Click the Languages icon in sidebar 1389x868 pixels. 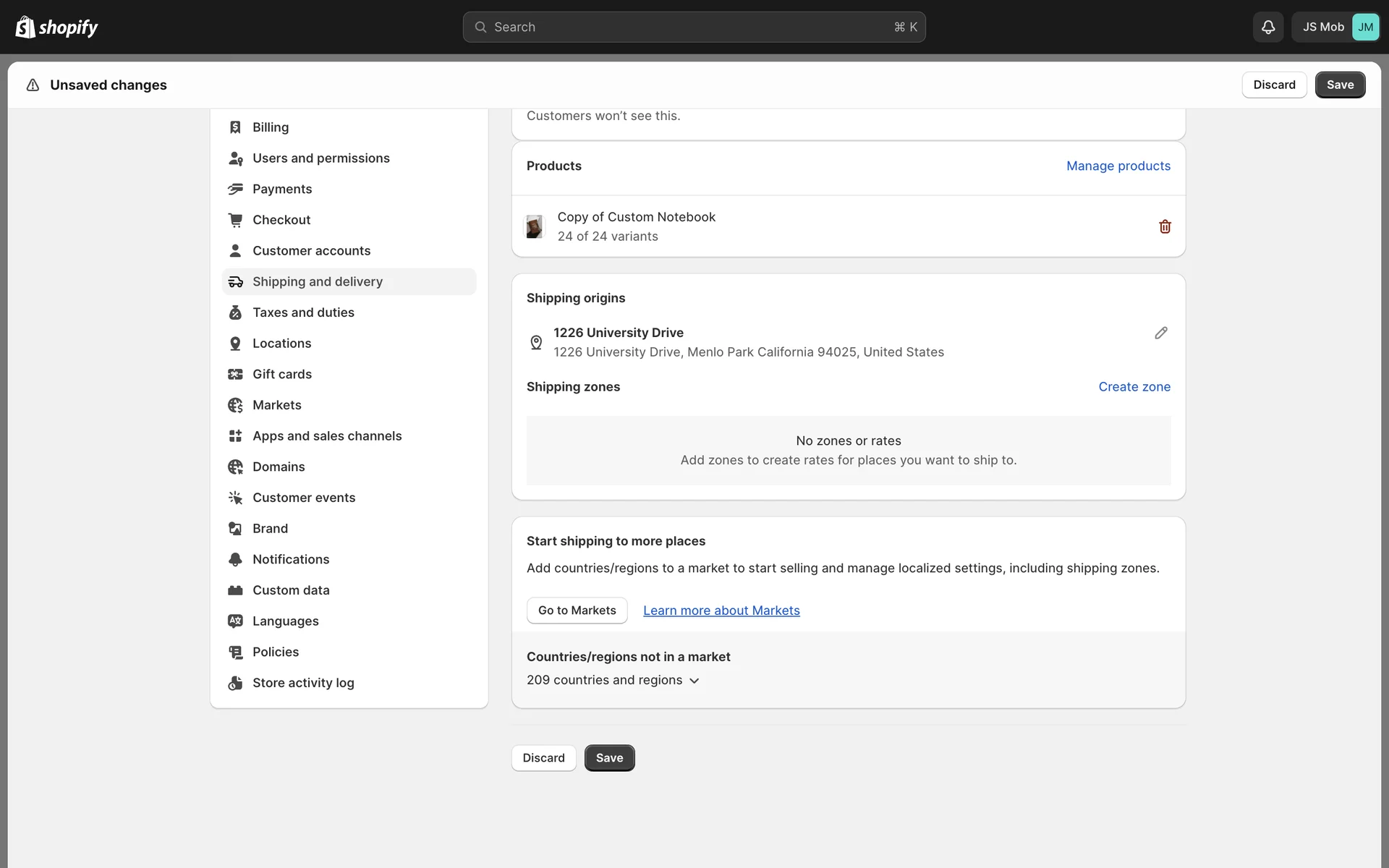click(235, 621)
